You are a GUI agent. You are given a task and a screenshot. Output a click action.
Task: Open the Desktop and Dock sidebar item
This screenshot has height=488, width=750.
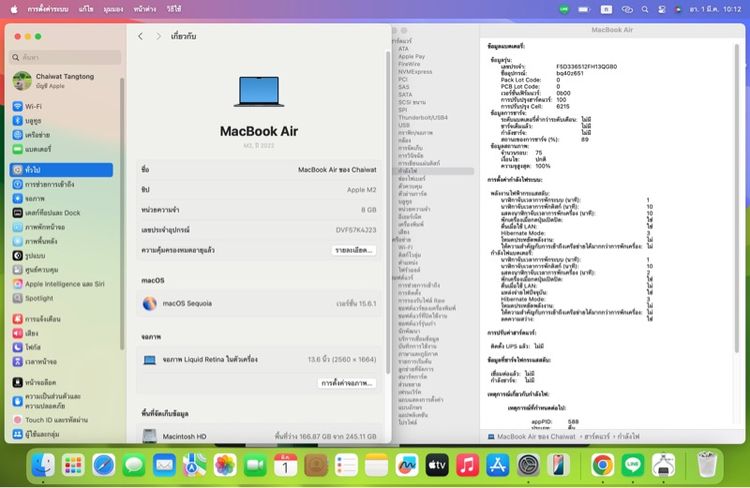pyautogui.click(x=46, y=212)
